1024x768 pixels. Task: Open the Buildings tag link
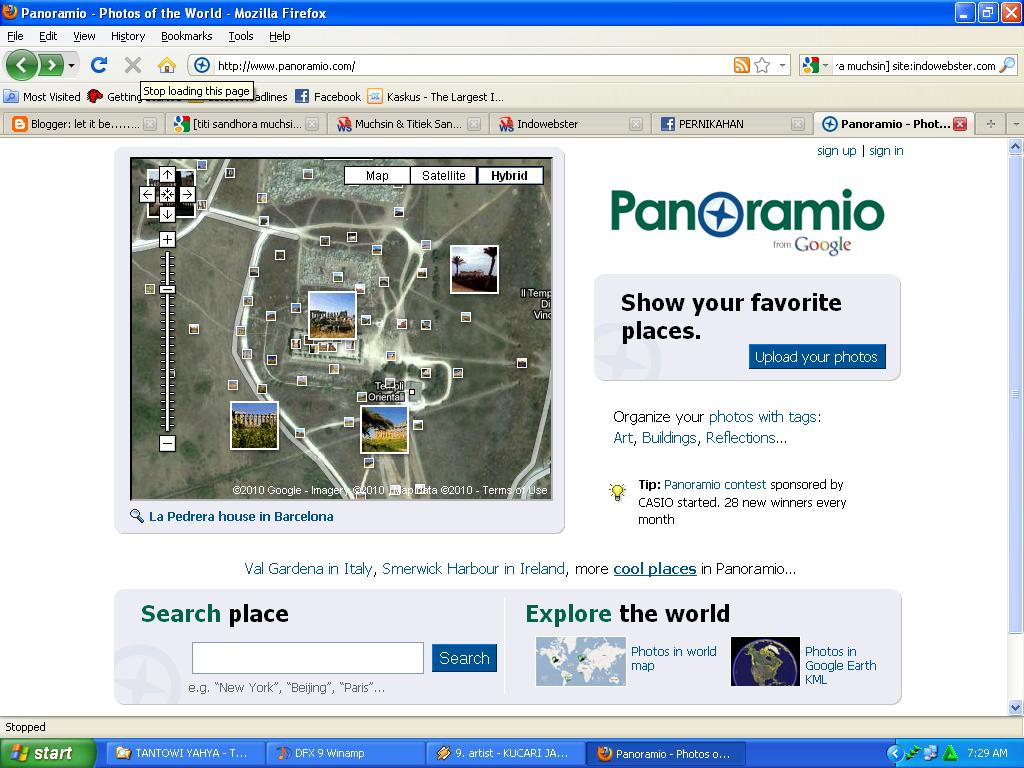point(669,438)
